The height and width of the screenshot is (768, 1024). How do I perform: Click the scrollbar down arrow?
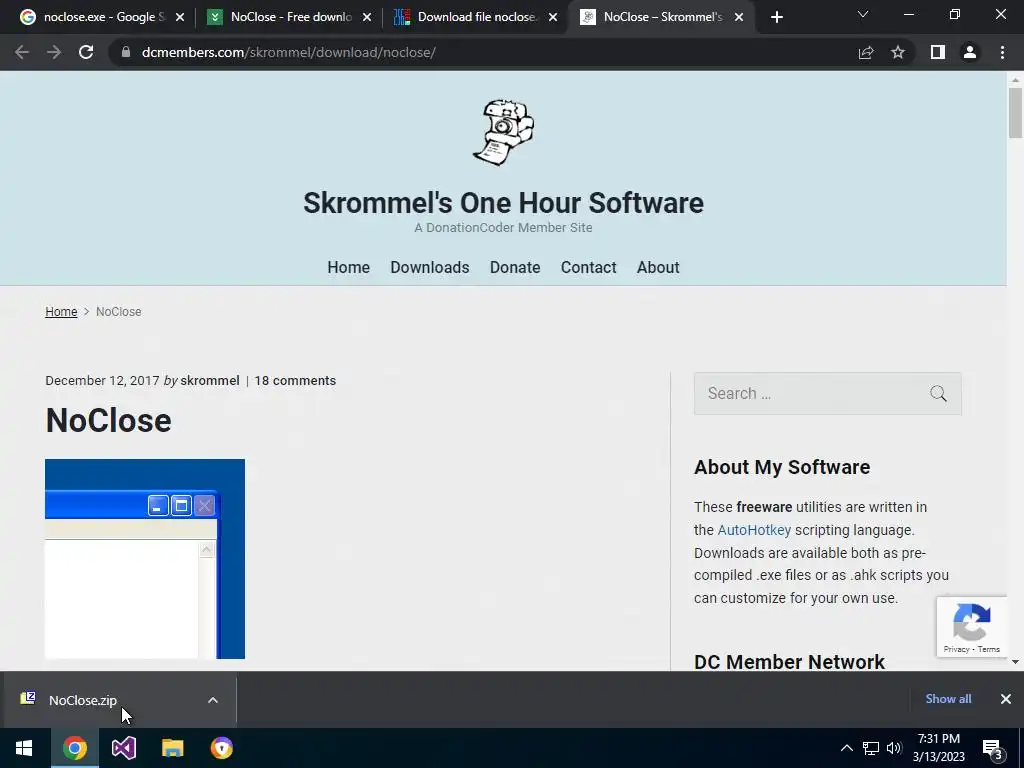click(1015, 662)
